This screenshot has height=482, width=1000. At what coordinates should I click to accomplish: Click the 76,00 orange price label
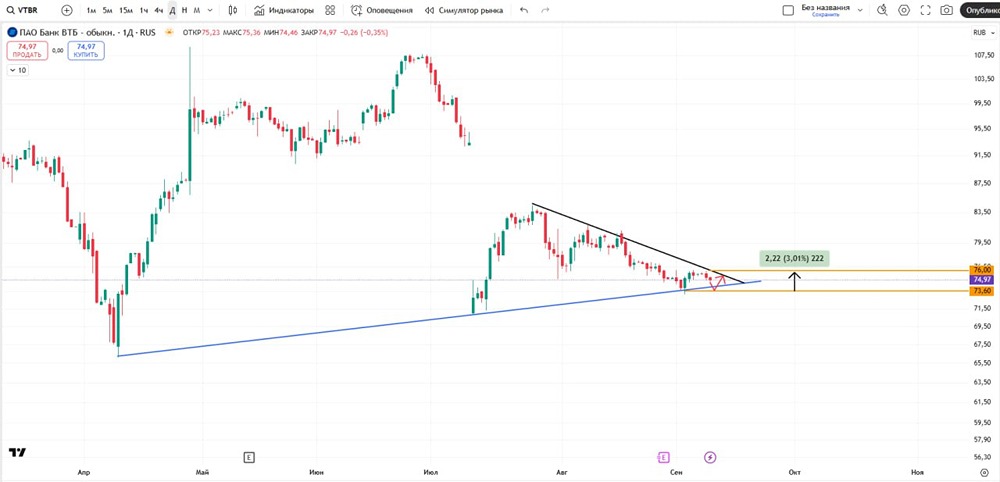981,270
